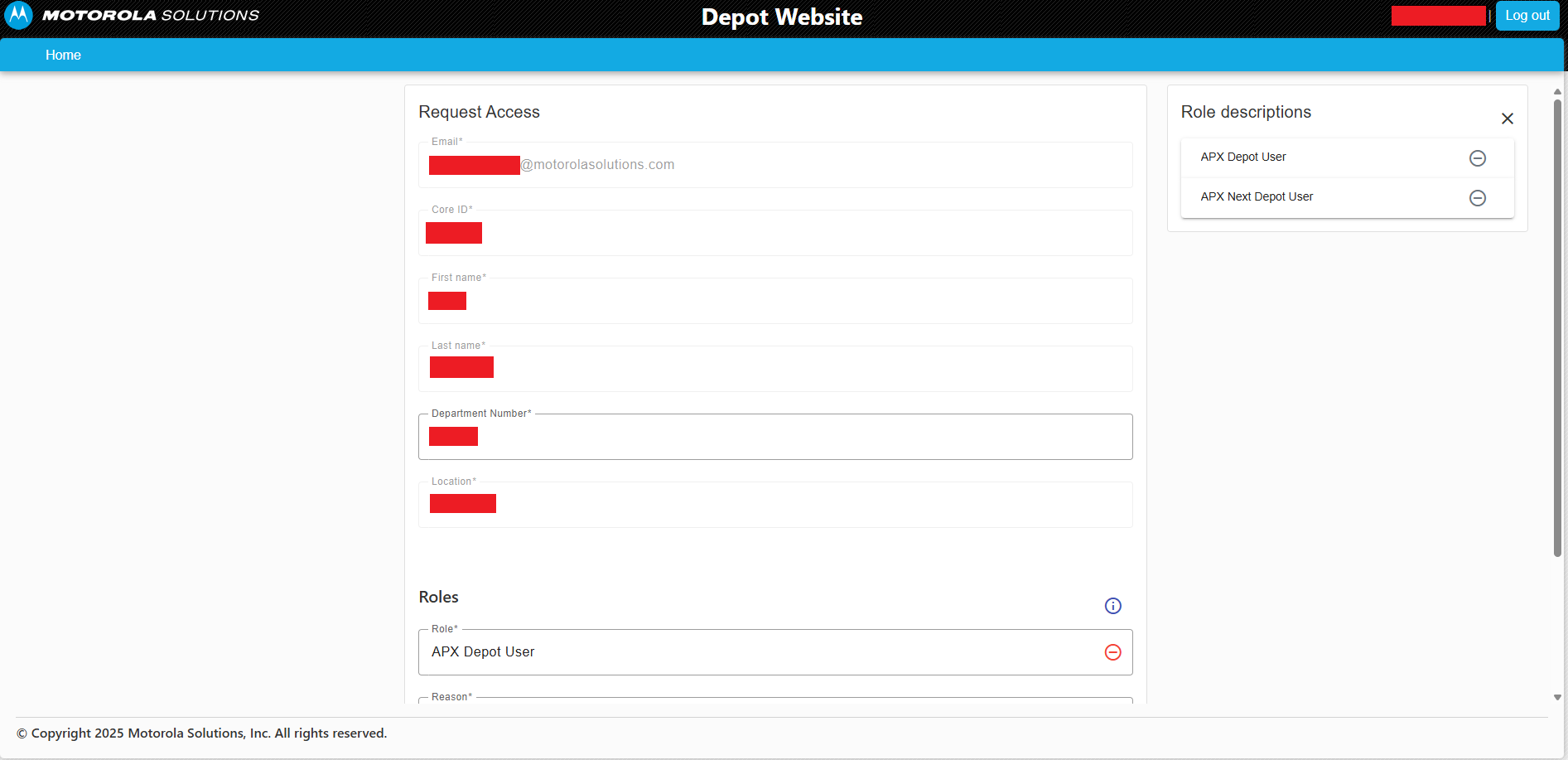Click the Reason text field

tap(774, 701)
